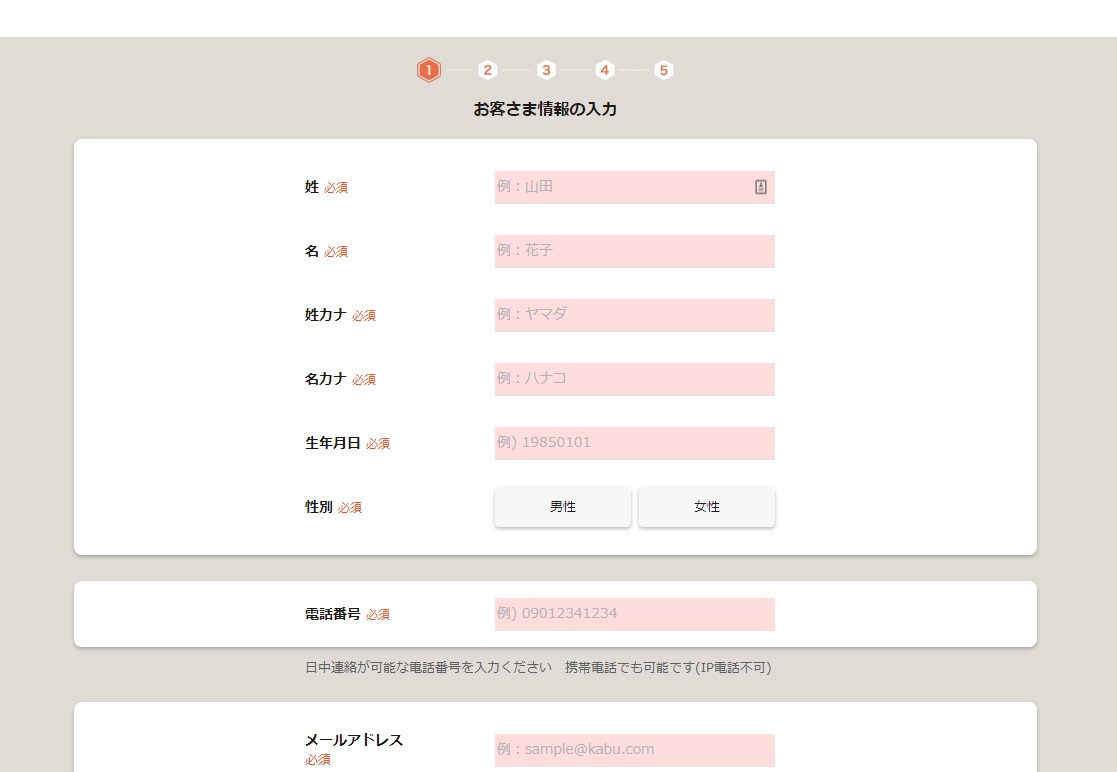Screen dimensions: 1117x772
Task: Click the 姓カナ katakana surname field
Action: 634,315
